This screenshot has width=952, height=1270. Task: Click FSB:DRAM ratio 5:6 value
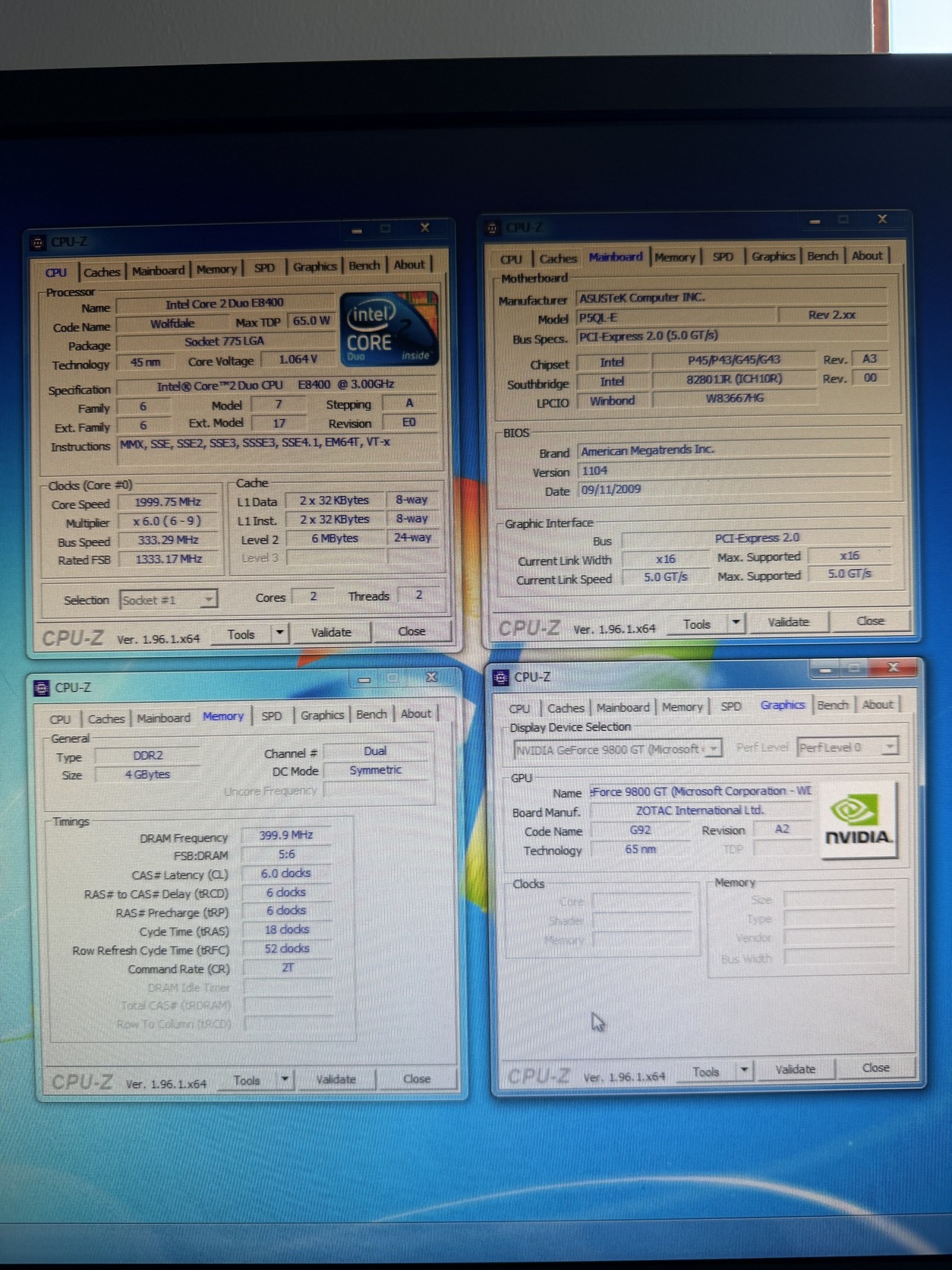[285, 855]
